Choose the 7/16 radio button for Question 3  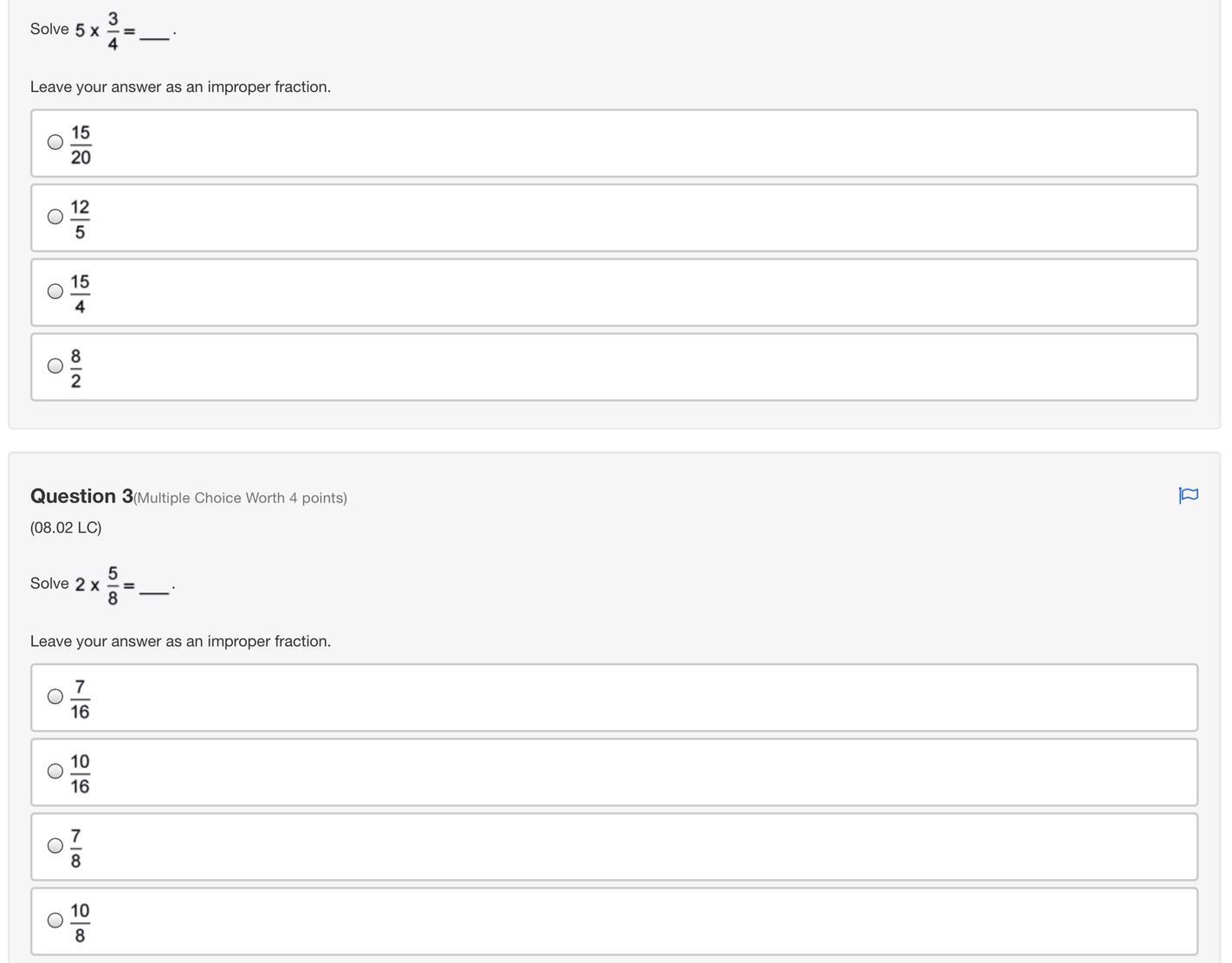point(55,696)
